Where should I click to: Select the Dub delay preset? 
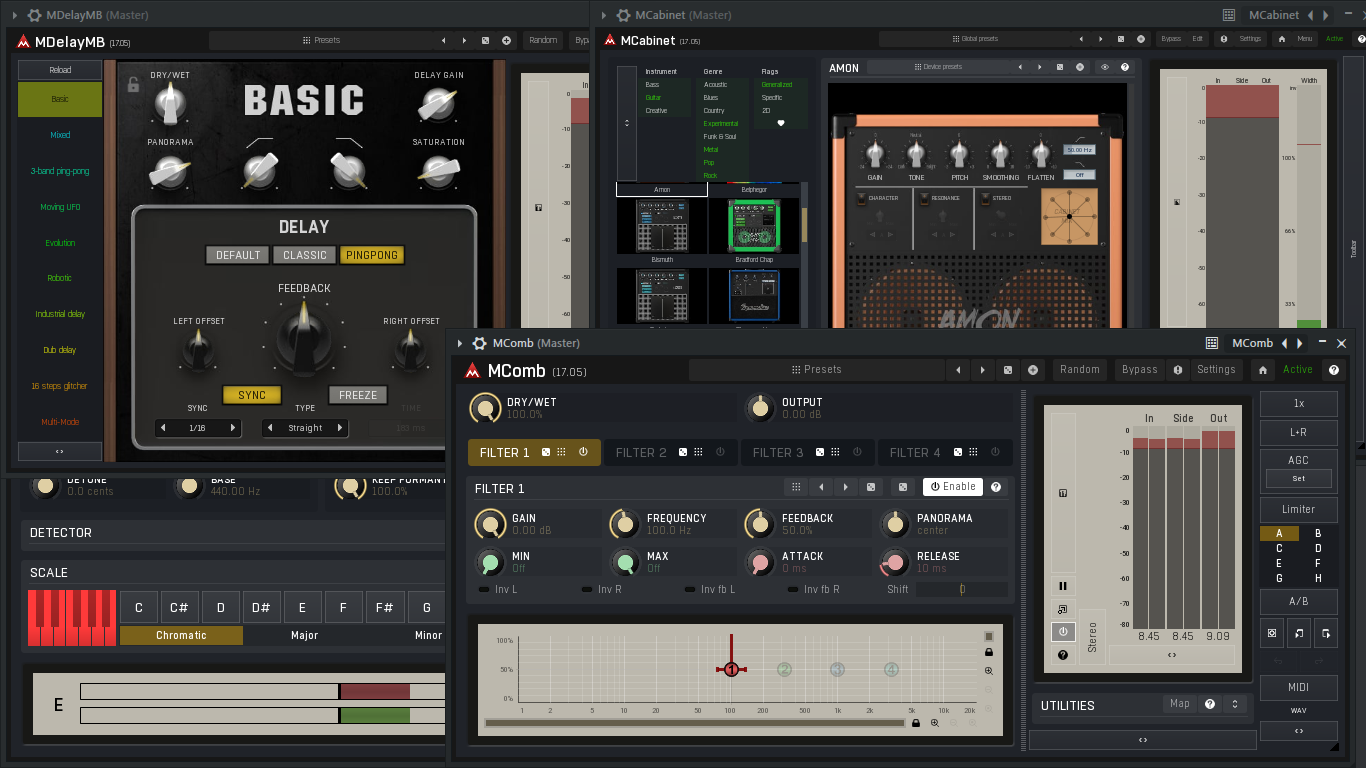(60, 350)
